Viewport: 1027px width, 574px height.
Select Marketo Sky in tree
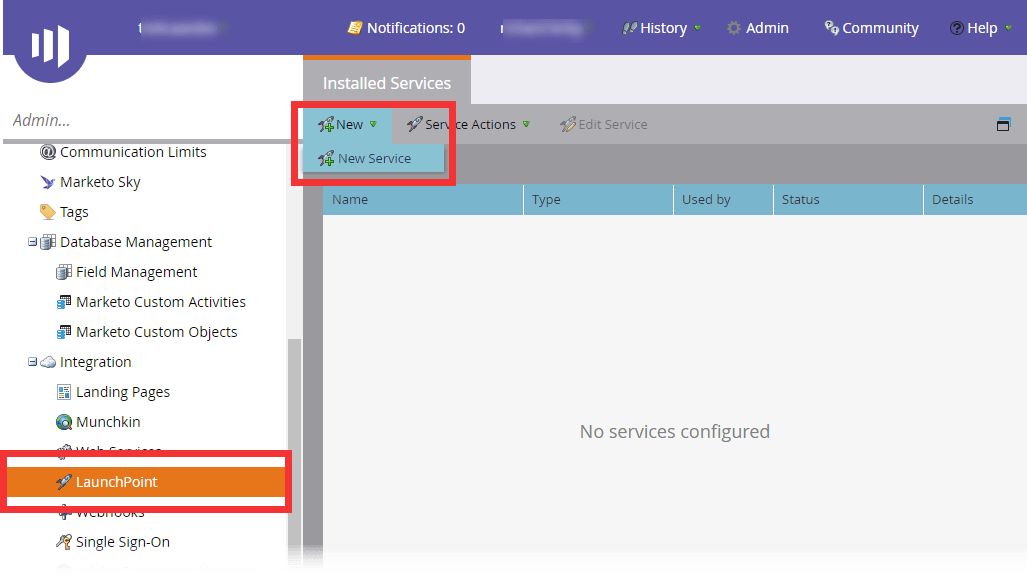[x=100, y=182]
